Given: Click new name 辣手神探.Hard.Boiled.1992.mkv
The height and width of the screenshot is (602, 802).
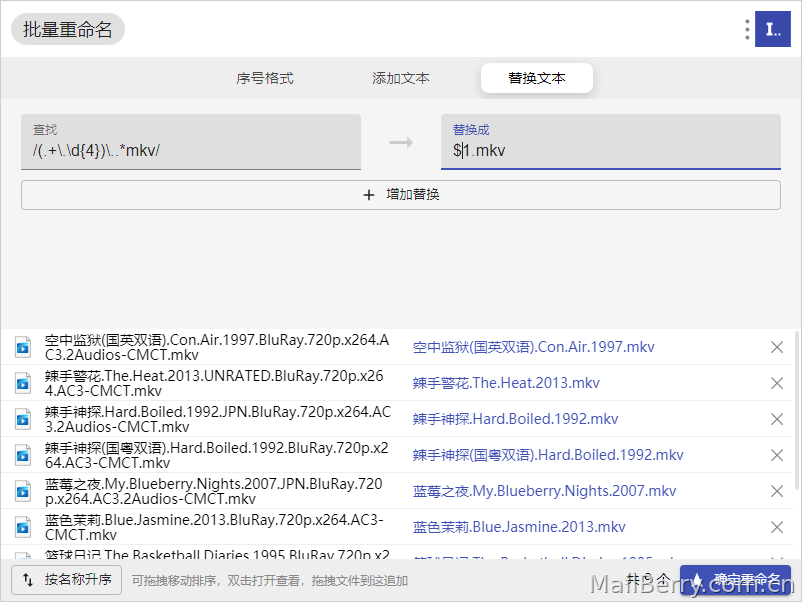Looking at the screenshot, I should (516, 419).
